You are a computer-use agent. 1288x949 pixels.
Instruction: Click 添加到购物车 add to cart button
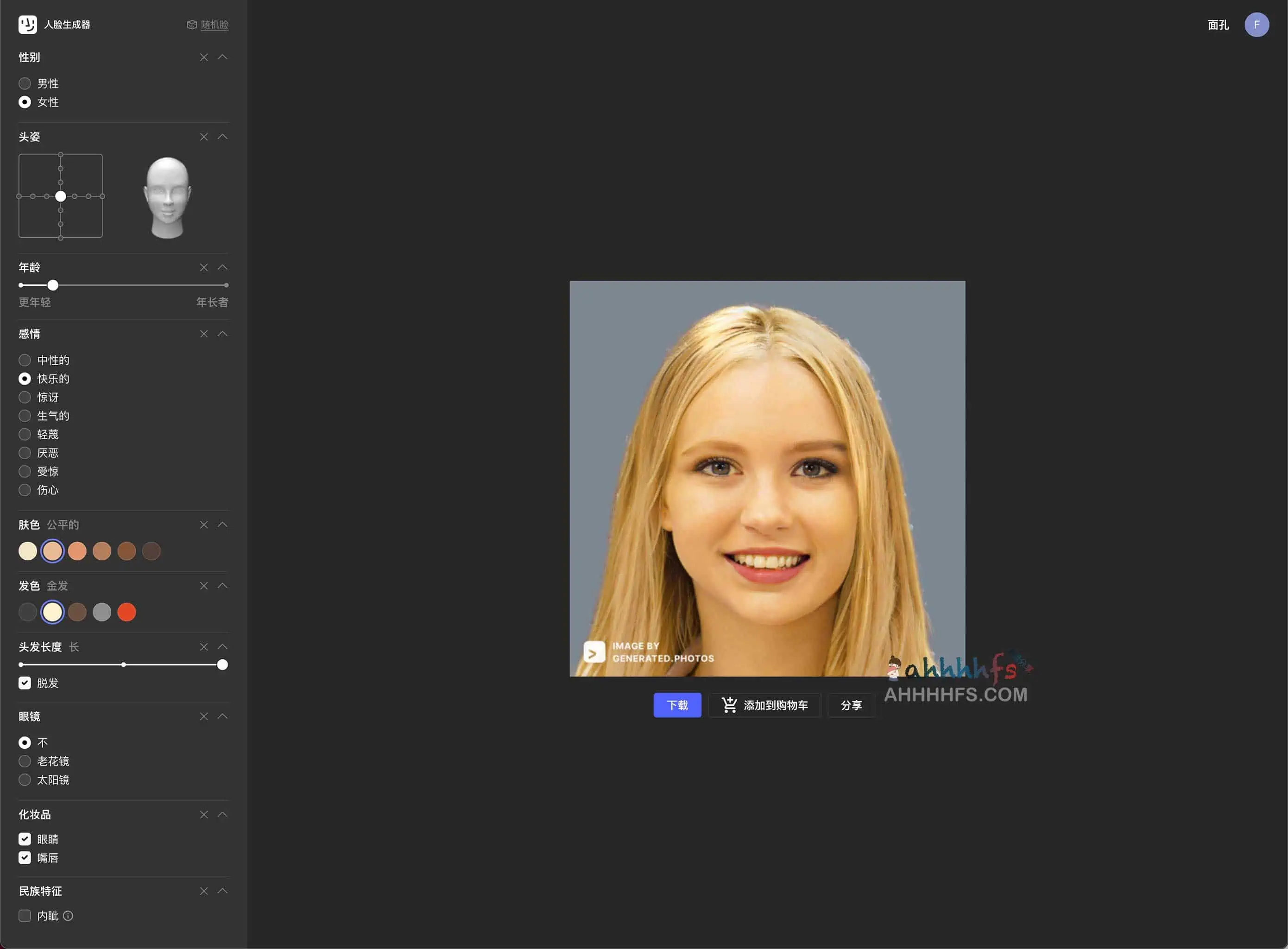click(x=764, y=705)
